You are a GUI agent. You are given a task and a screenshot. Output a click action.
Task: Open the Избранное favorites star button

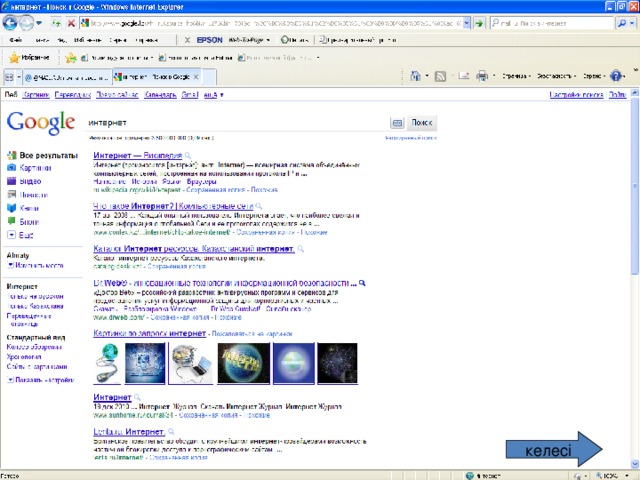29,58
